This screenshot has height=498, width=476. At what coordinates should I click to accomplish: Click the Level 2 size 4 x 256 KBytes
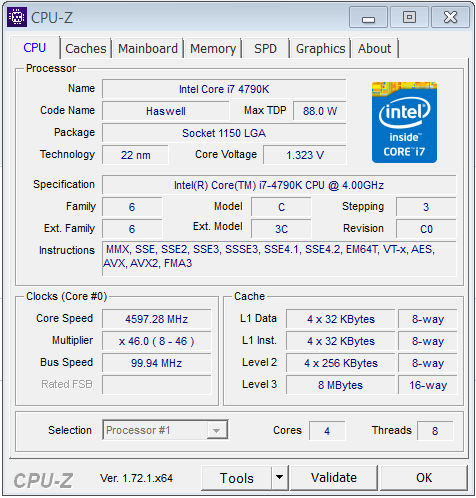click(341, 363)
